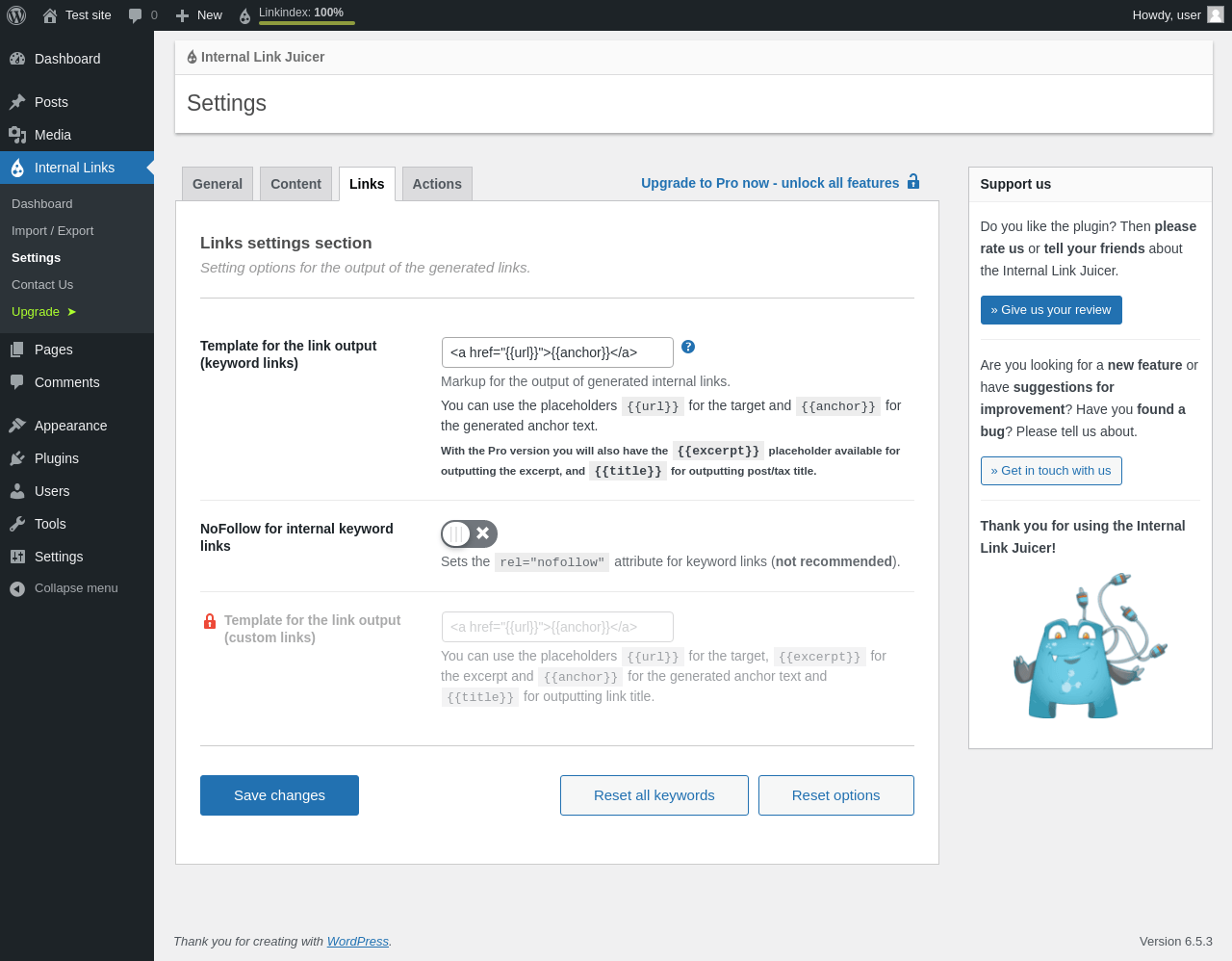
Task: Click Give us your review button
Action: click(1051, 310)
